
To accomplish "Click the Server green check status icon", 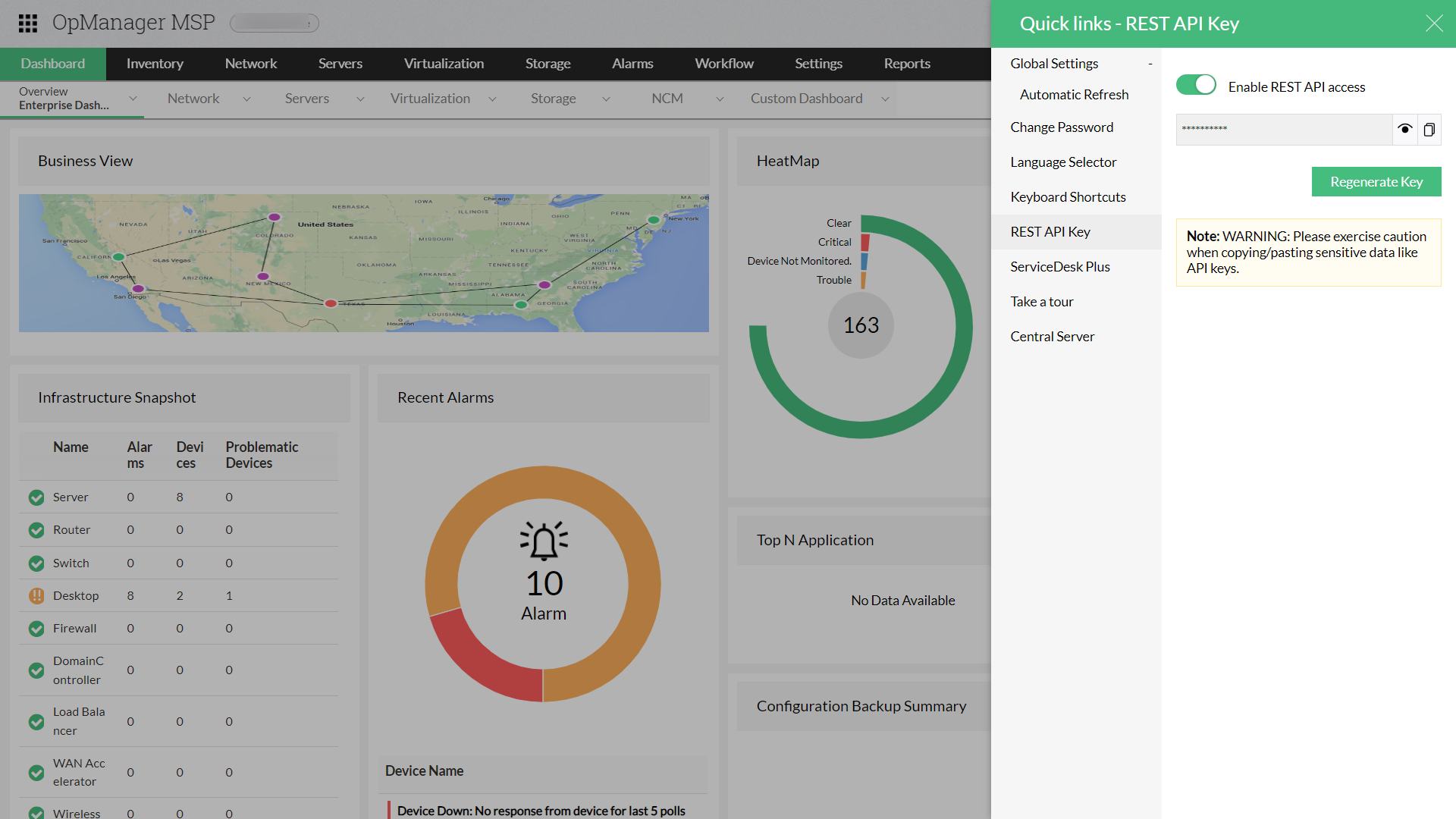I will [x=36, y=497].
